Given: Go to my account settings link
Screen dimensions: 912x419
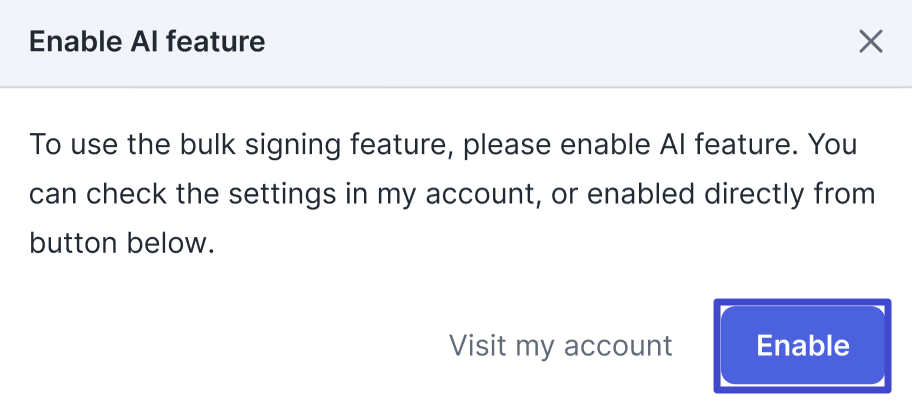Looking at the screenshot, I should [560, 346].
